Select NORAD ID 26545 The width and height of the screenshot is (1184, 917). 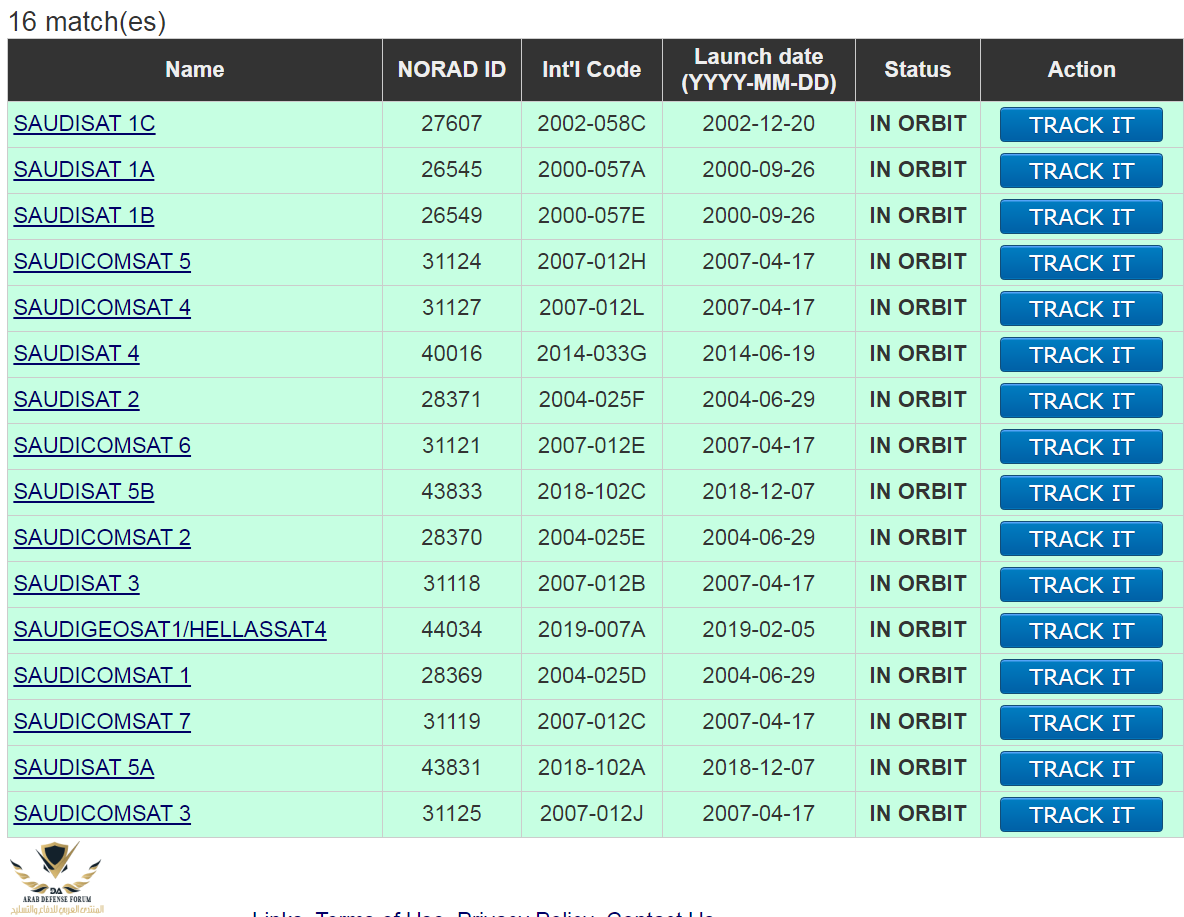[452, 170]
